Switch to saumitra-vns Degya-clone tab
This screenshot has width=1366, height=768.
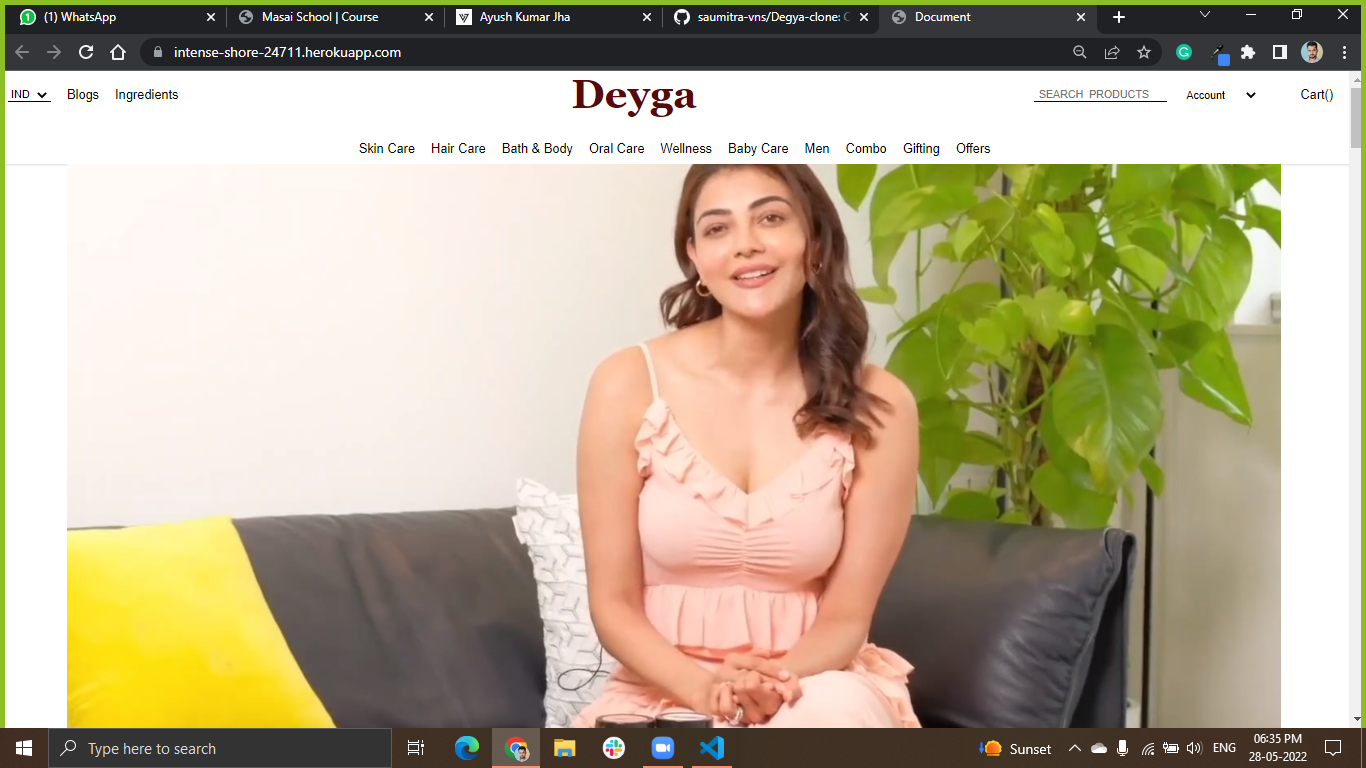(769, 17)
